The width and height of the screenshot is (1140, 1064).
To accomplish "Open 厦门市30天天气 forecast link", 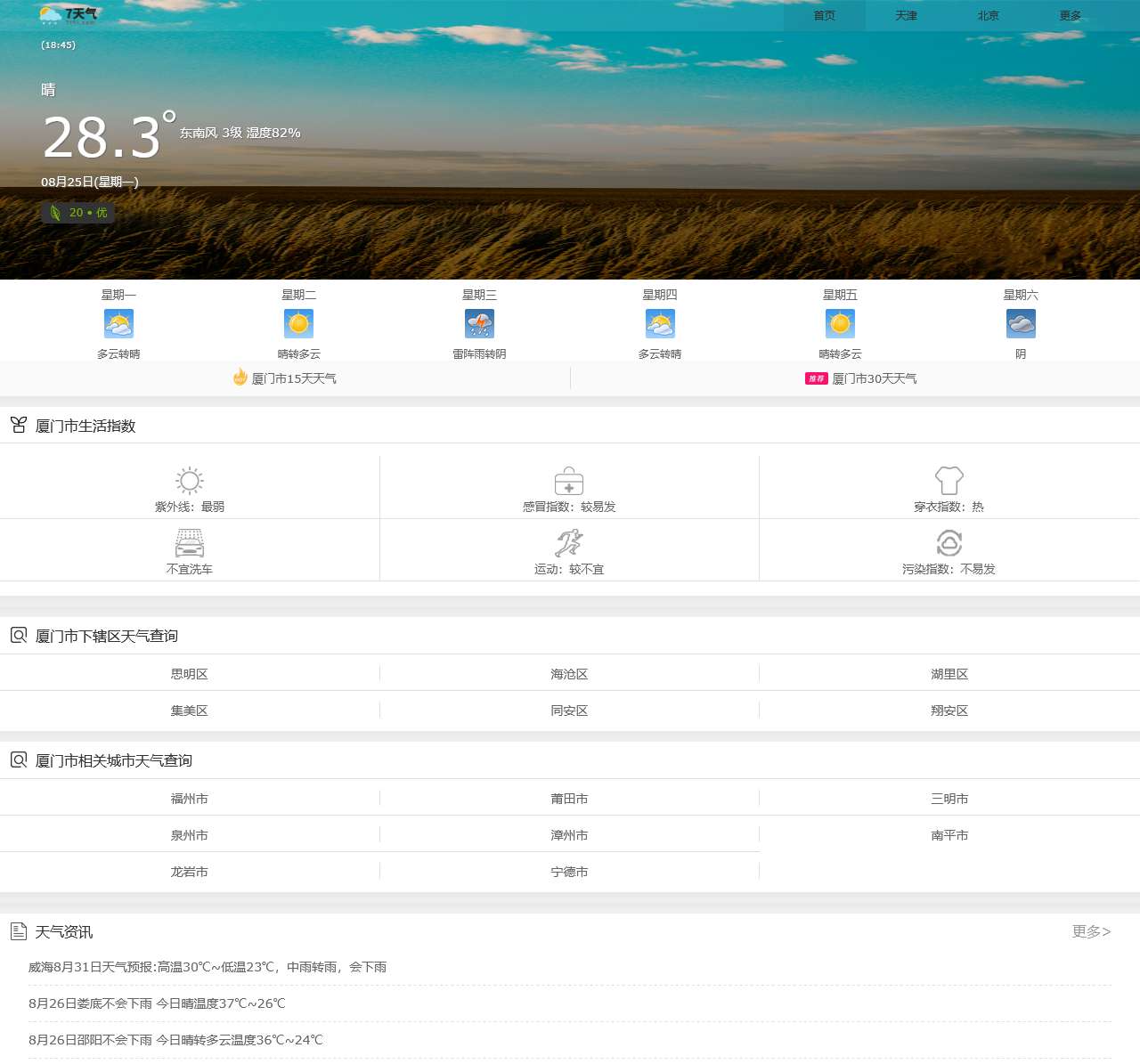I will coord(874,378).
